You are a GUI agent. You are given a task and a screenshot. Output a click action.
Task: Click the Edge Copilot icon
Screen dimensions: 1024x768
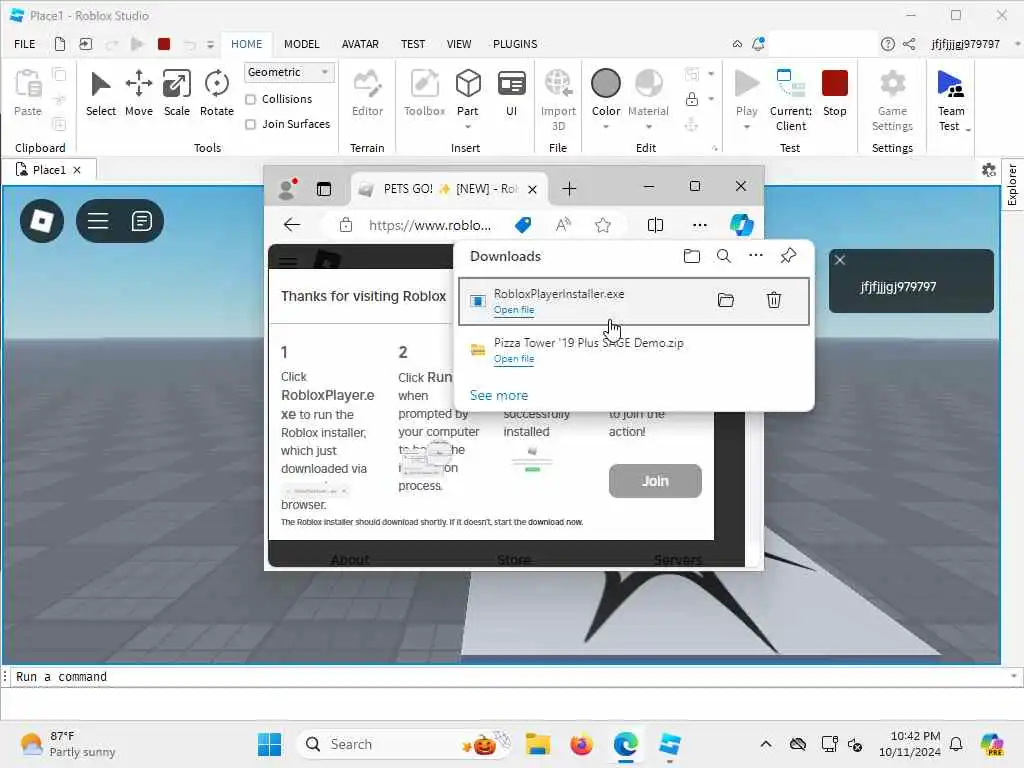pos(741,225)
